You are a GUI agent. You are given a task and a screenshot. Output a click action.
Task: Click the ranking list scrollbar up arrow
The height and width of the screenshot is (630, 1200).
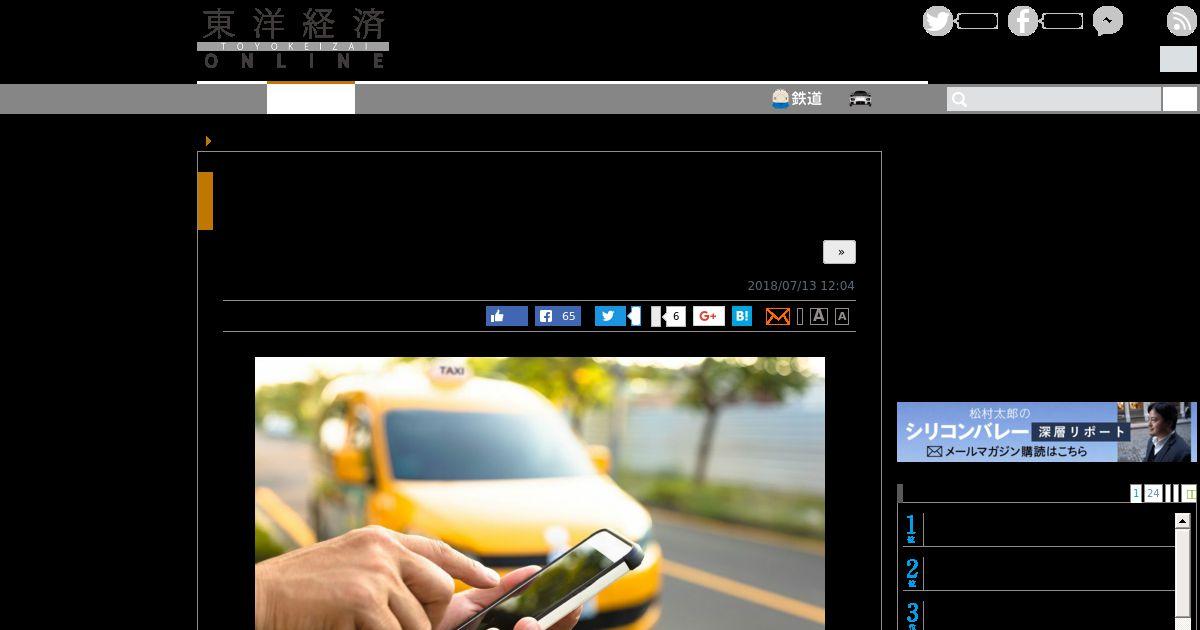pos(1182,520)
